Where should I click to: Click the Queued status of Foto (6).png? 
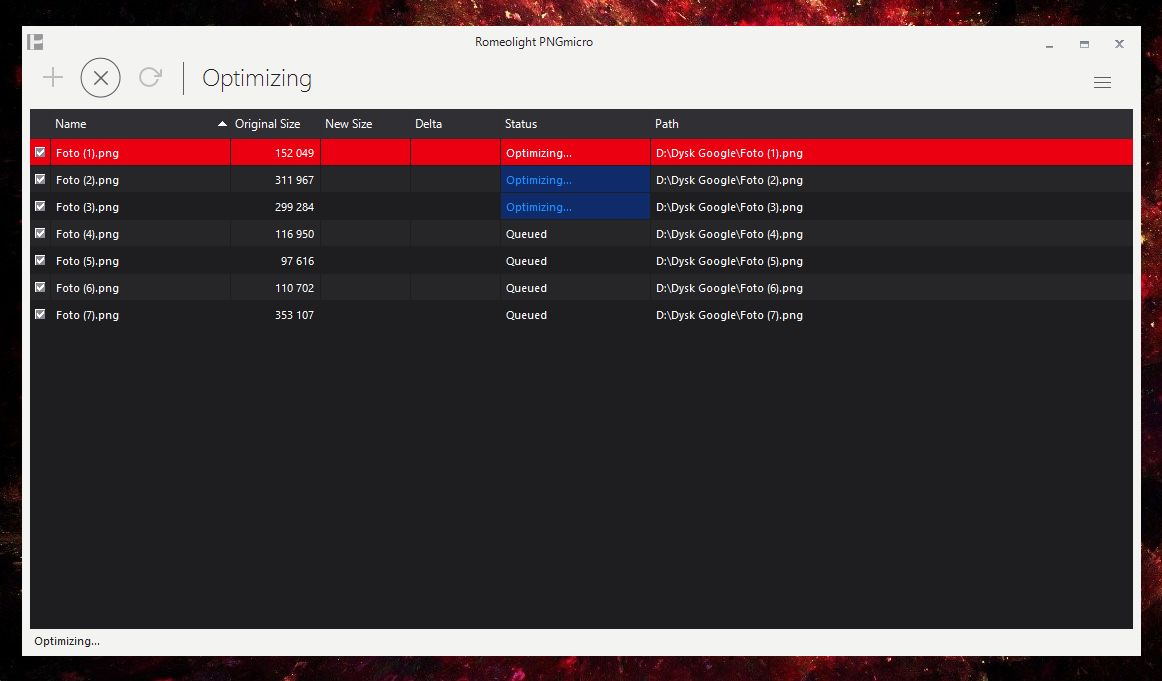(526, 288)
